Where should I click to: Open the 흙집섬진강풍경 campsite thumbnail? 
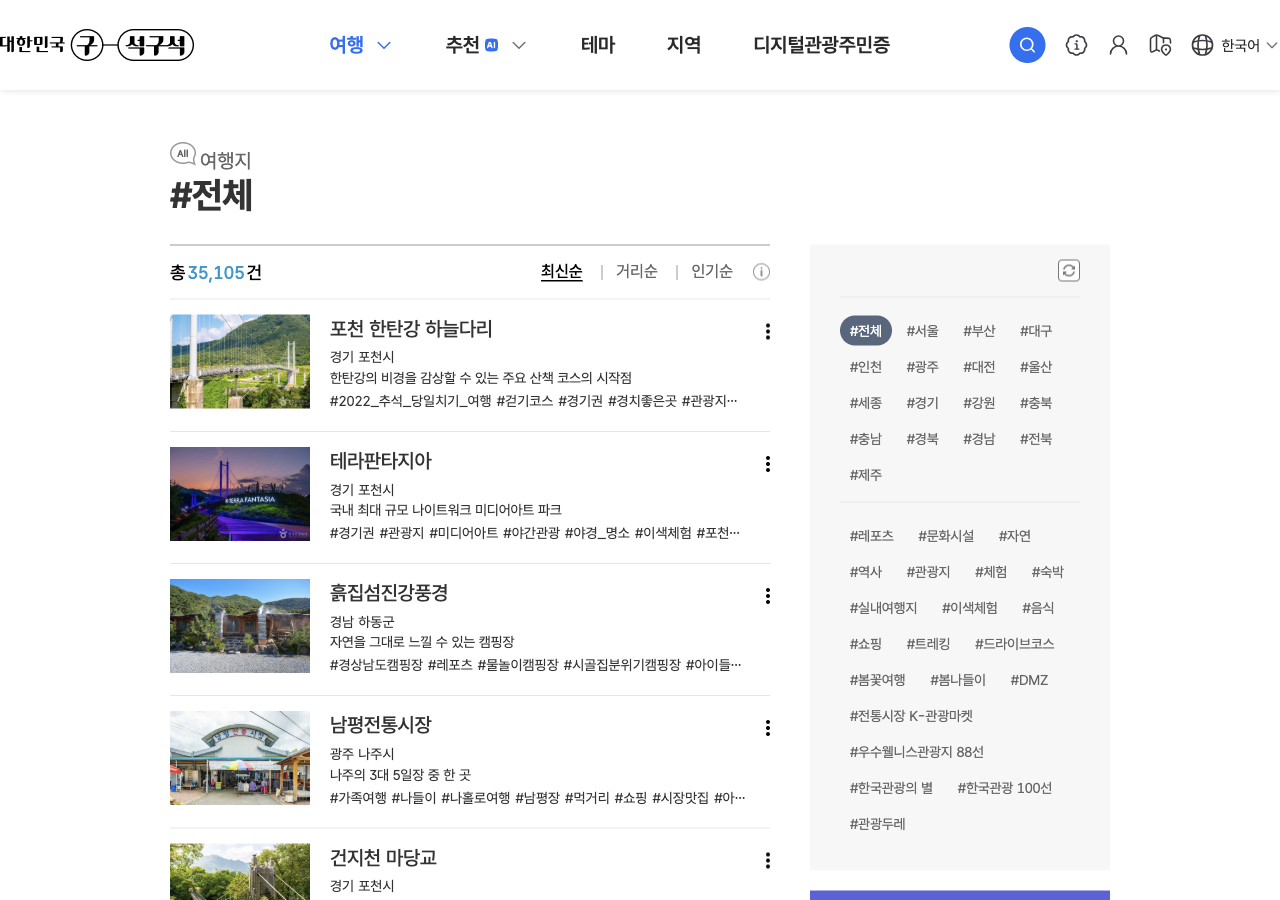(x=240, y=626)
